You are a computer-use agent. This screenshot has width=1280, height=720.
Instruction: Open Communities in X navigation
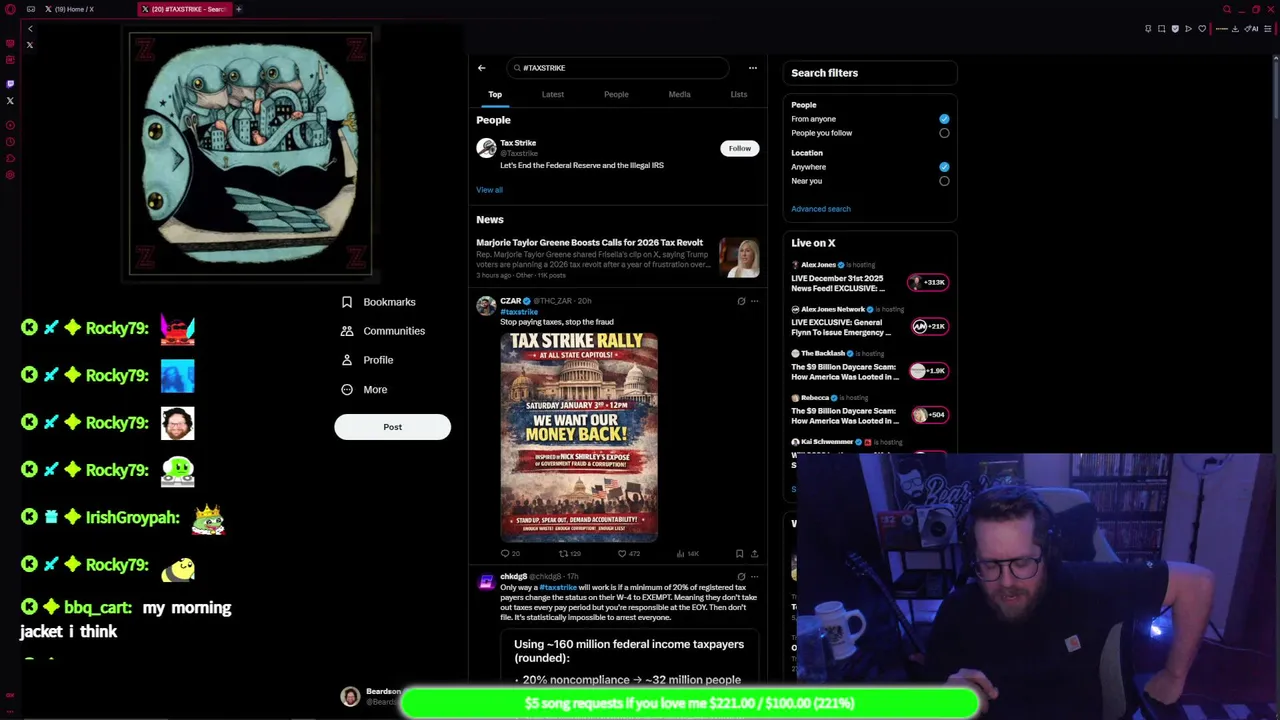(382, 331)
